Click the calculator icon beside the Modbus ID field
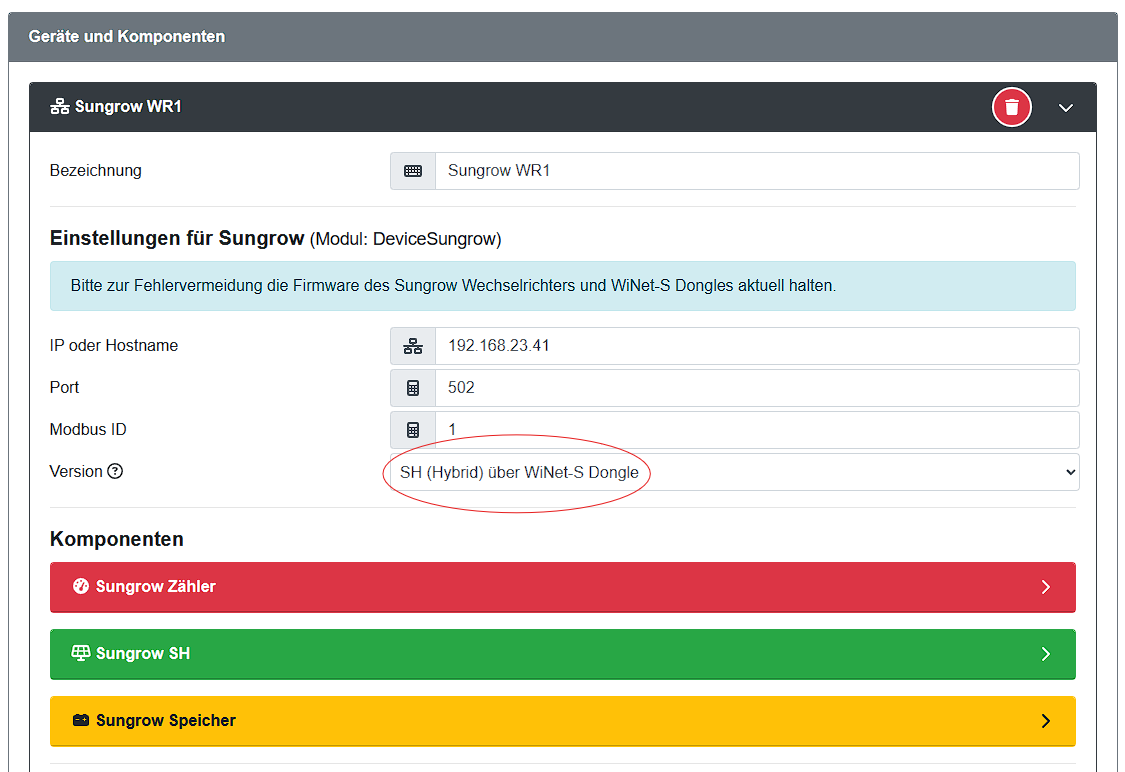This screenshot has width=1125, height=772. click(413, 430)
